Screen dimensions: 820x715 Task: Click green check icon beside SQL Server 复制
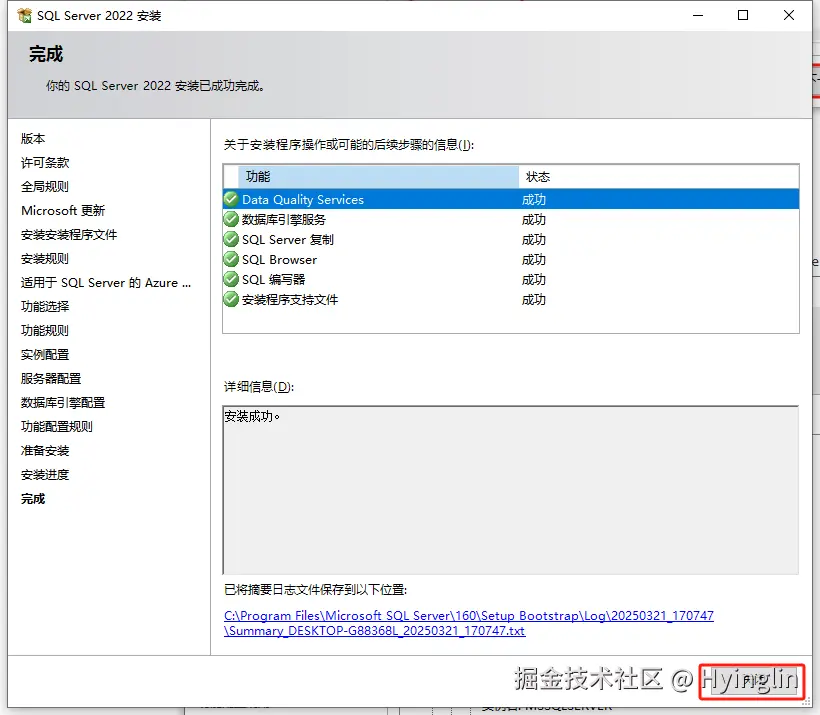click(231, 240)
